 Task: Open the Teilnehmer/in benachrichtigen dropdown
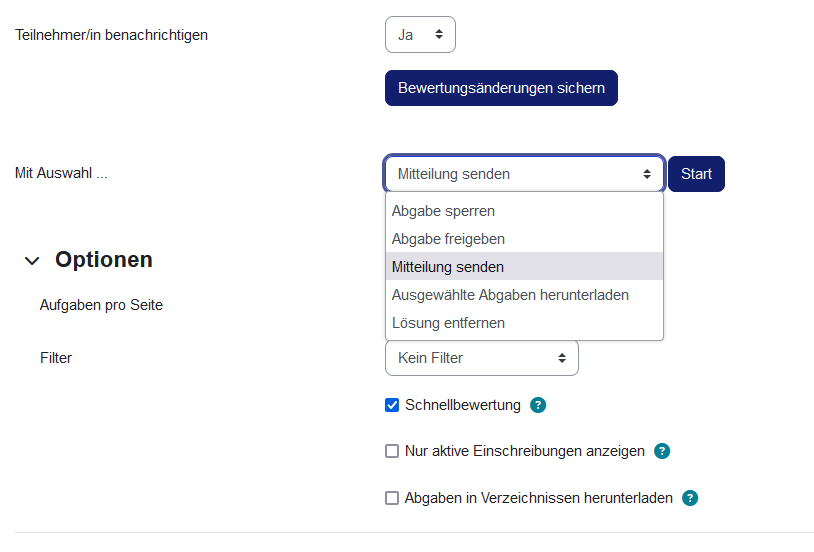[x=420, y=34]
